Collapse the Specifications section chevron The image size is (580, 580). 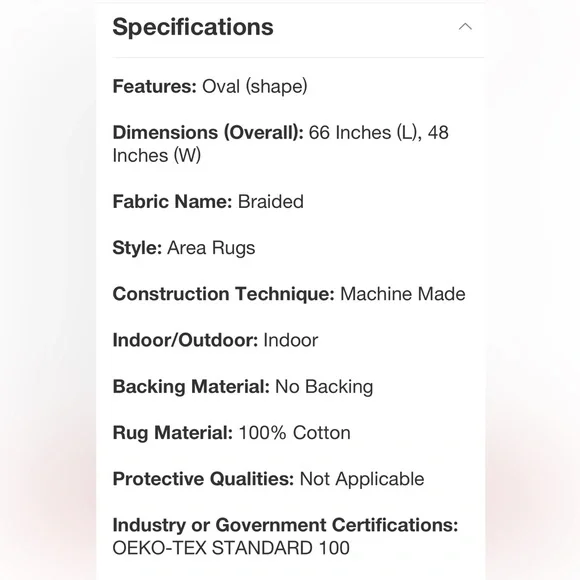[x=465, y=27]
